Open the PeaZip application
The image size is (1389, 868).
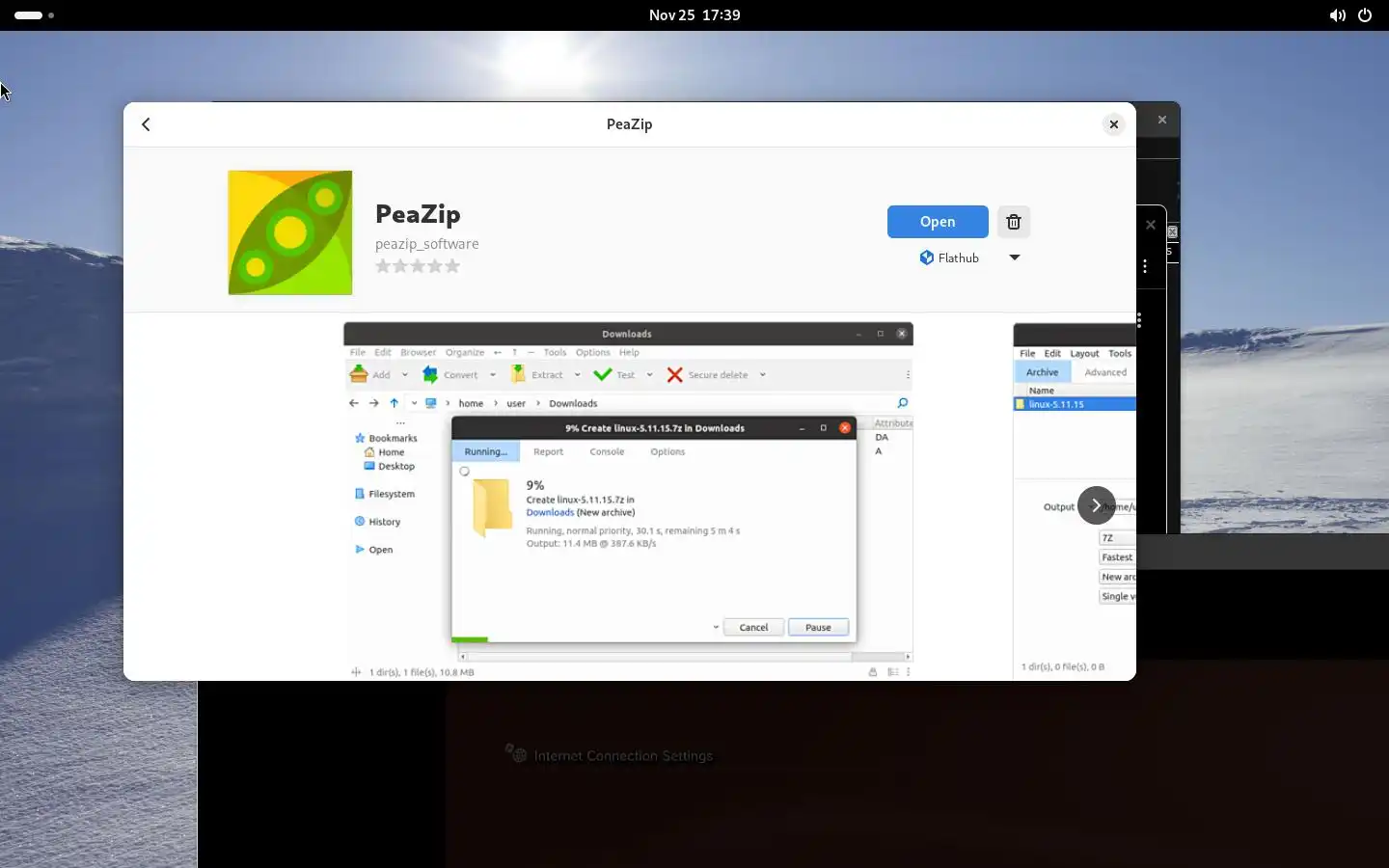point(938,222)
